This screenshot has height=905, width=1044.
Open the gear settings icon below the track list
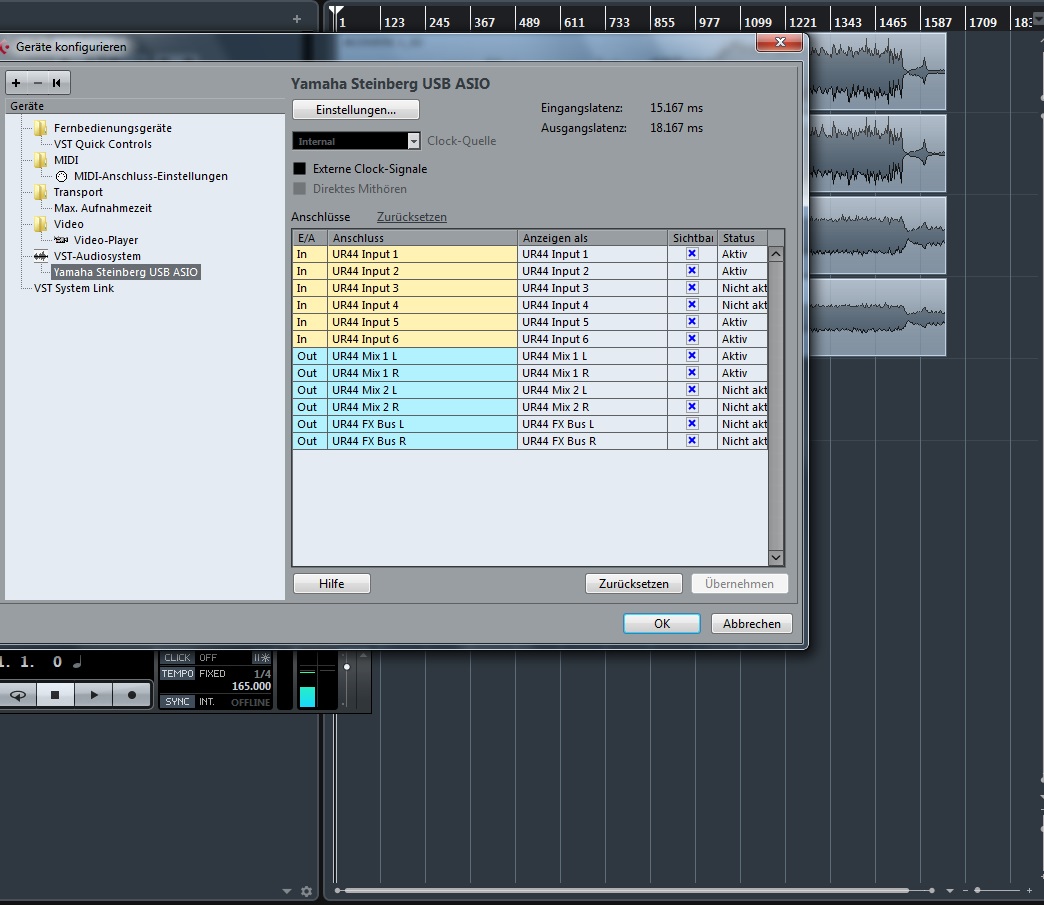point(306,891)
